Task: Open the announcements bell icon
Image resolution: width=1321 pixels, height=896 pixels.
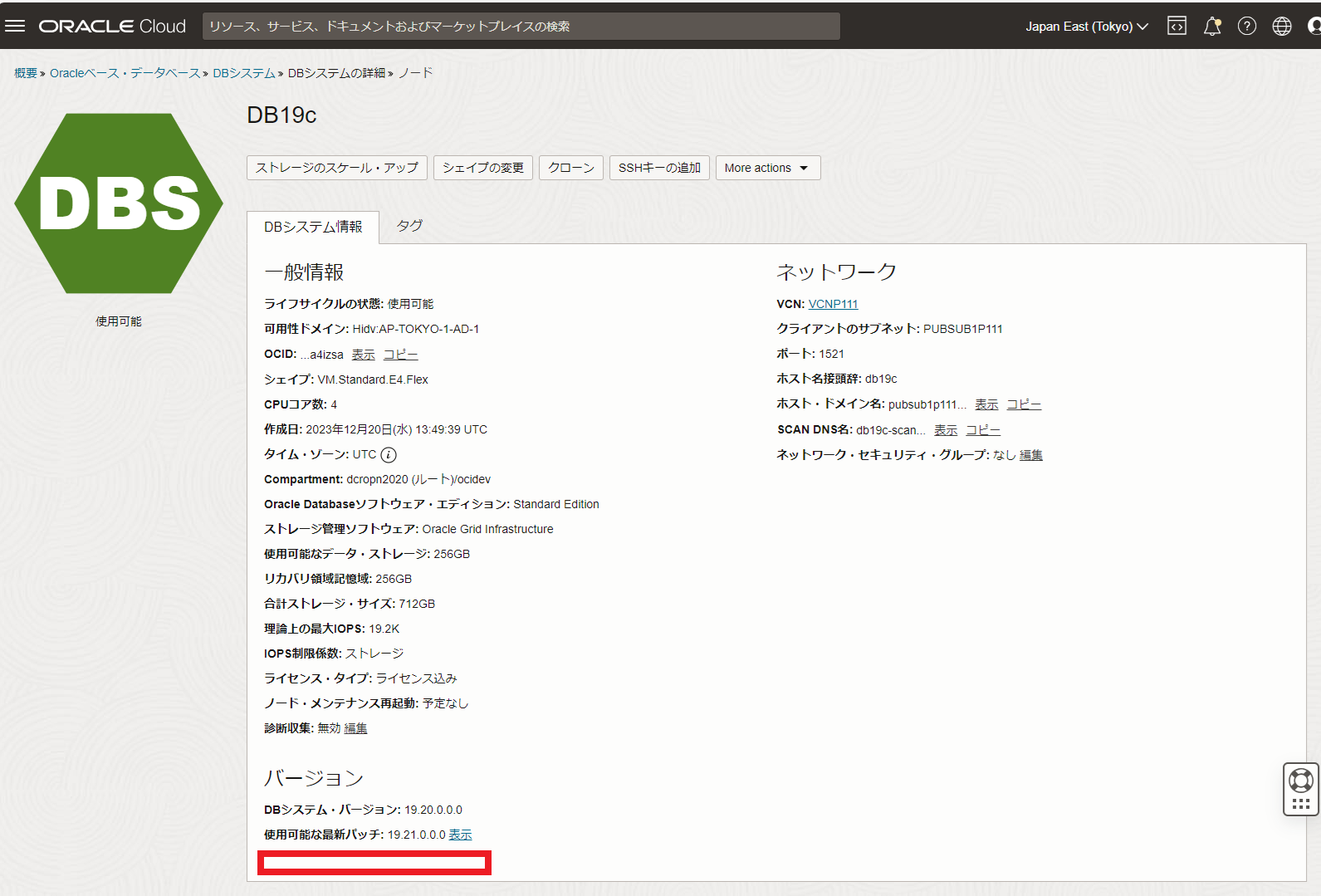Action: point(1212,26)
